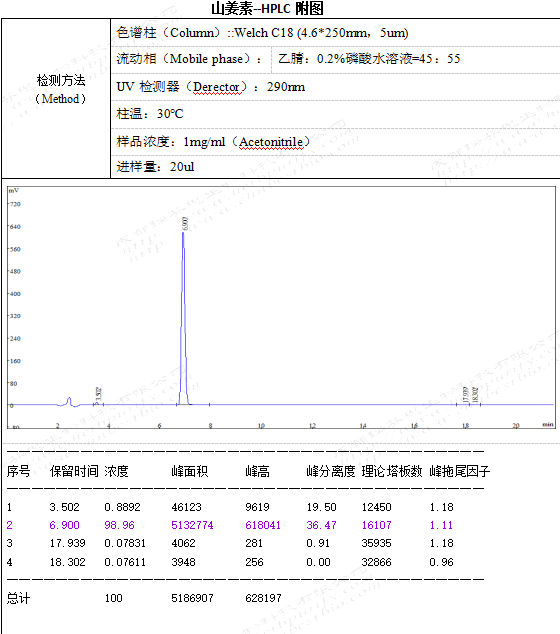The height and width of the screenshot is (634, 560).
Task: Click the 17.939 peak marker label
Action: click(465, 394)
